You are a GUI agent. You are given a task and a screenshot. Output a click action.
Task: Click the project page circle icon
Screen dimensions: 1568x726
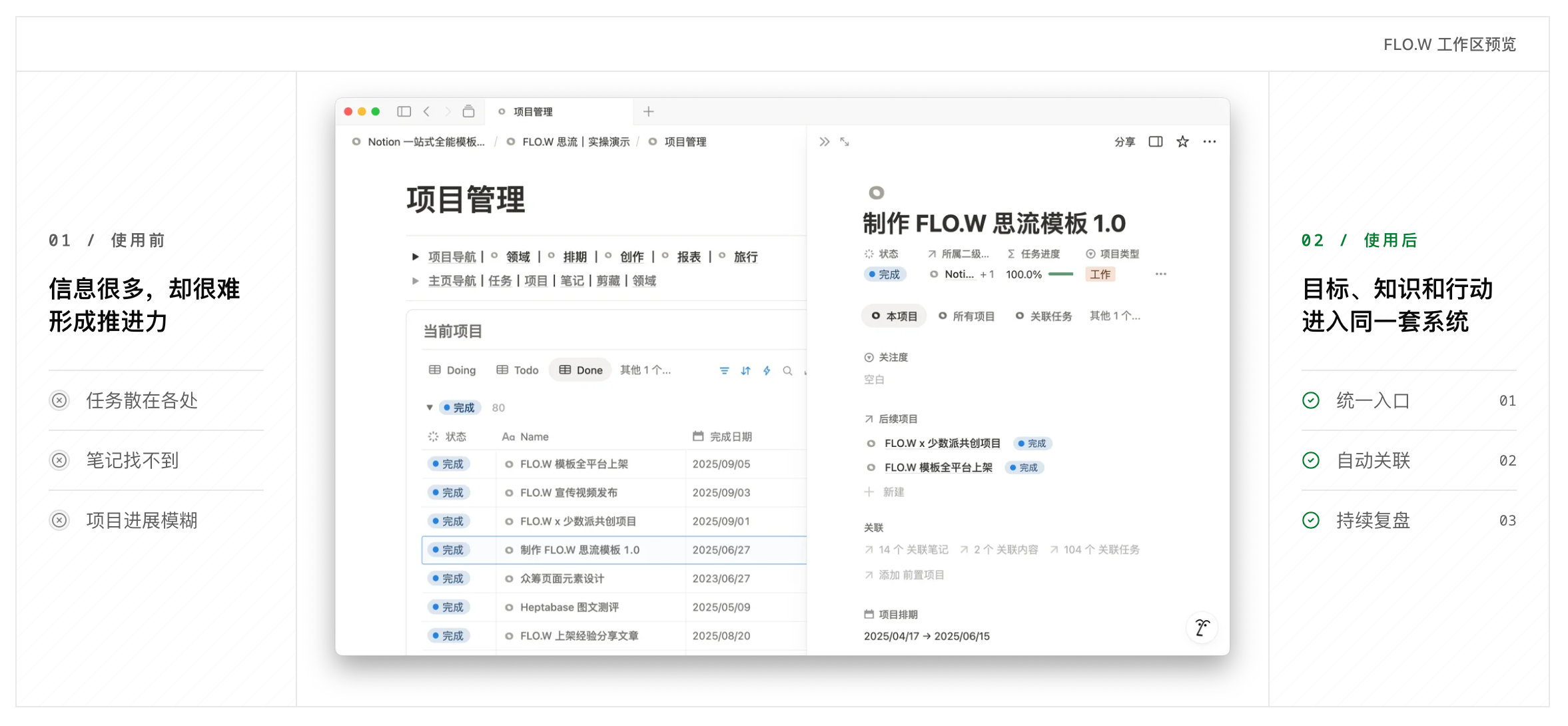point(877,193)
